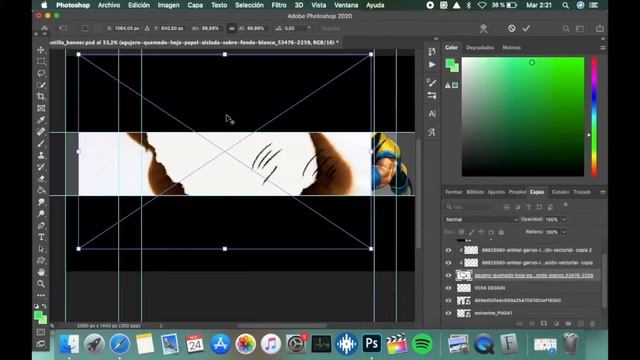This screenshot has height=360, width=640.
Task: Select the Hand tool
Action: coord(41,272)
